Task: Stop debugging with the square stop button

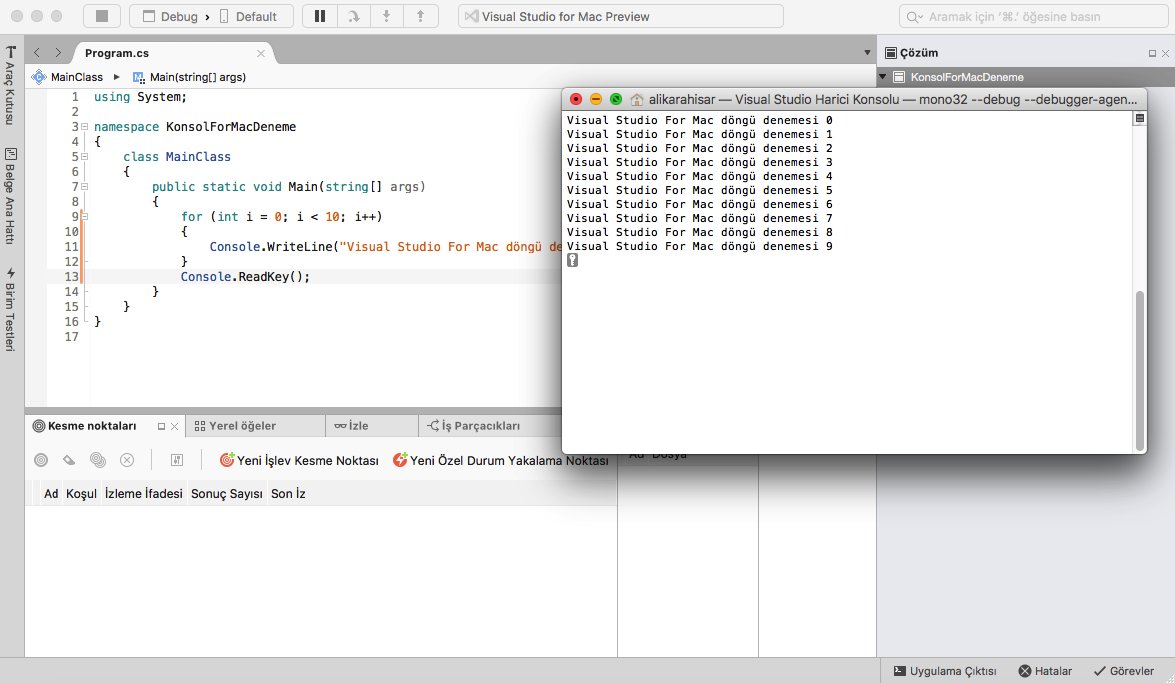Action: pyautogui.click(x=103, y=16)
